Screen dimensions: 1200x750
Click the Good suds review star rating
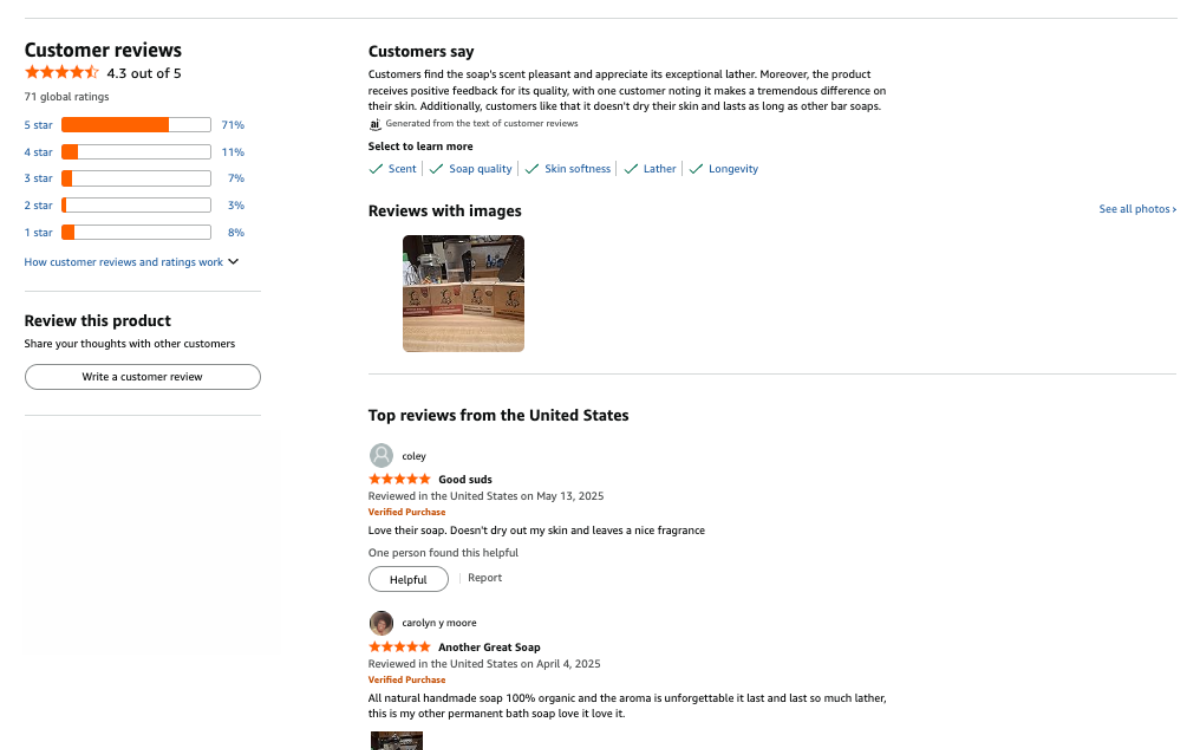(x=399, y=479)
